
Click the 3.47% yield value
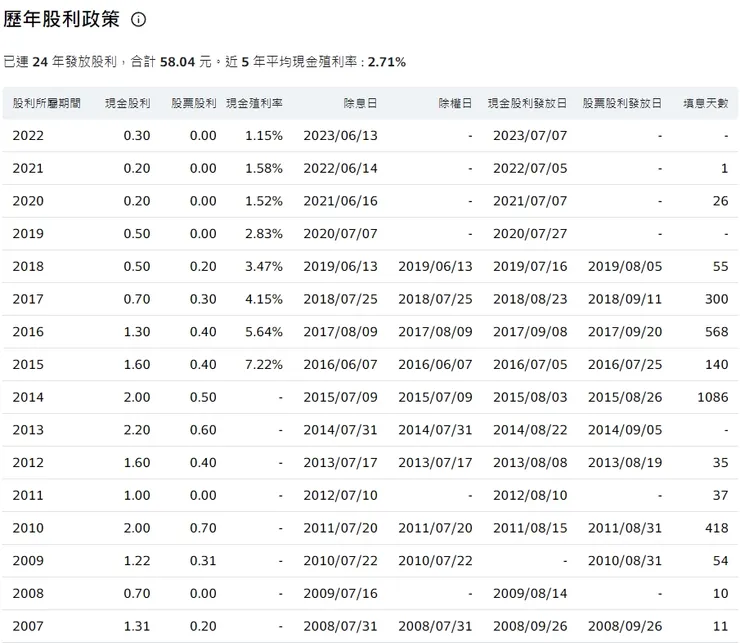264,267
